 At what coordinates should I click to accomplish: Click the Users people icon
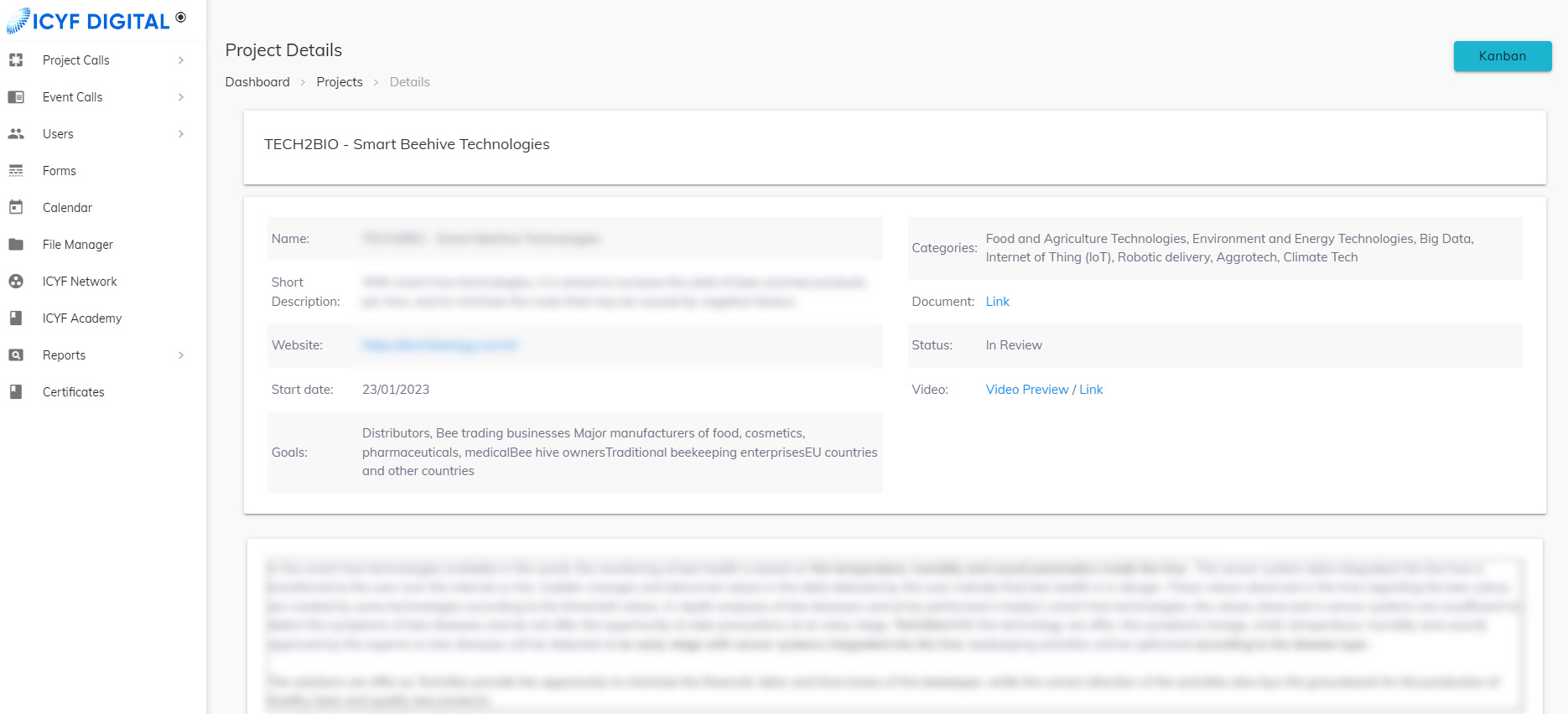16,134
